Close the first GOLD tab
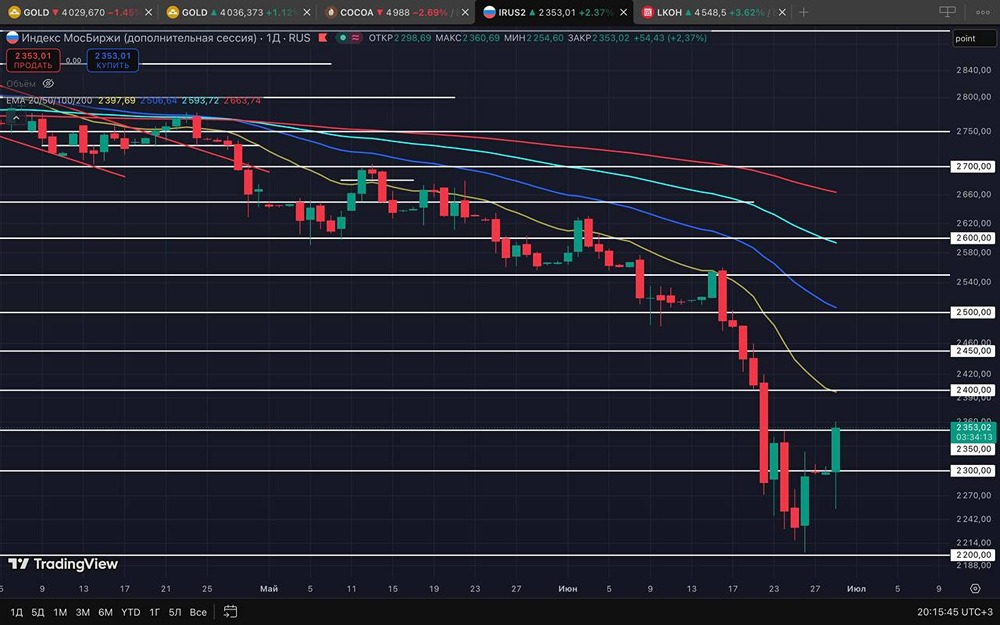This screenshot has width=1000, height=625. (x=149, y=12)
